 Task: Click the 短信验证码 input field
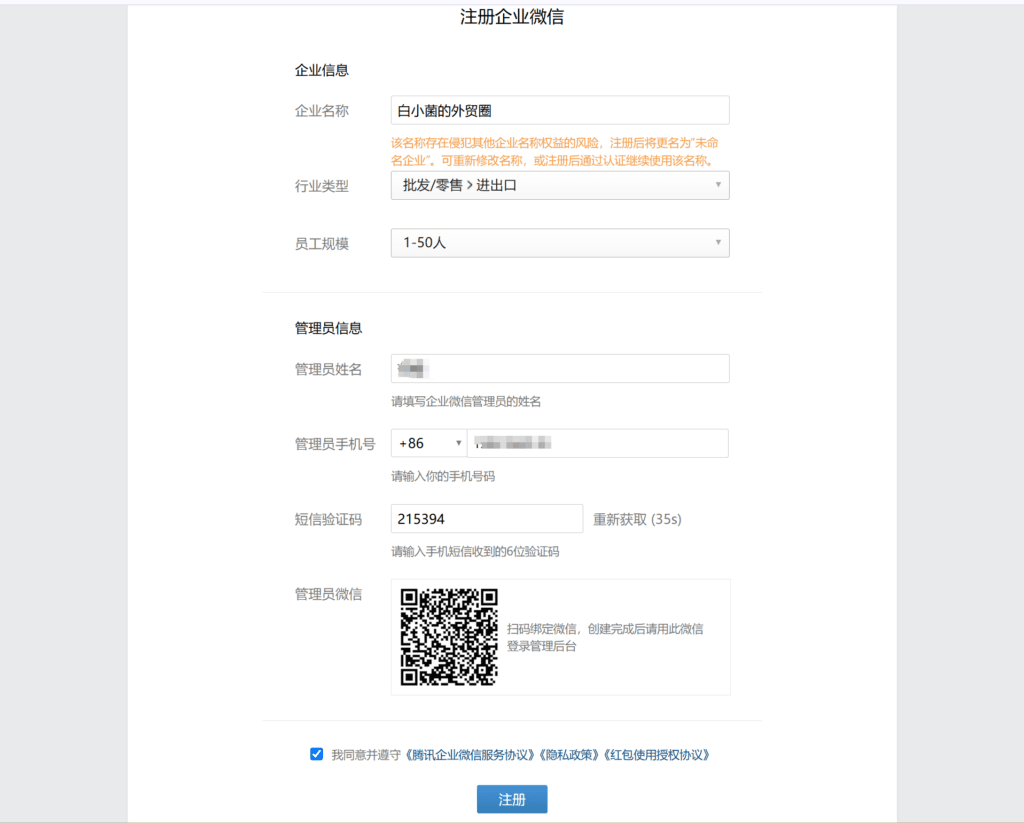[487, 519]
